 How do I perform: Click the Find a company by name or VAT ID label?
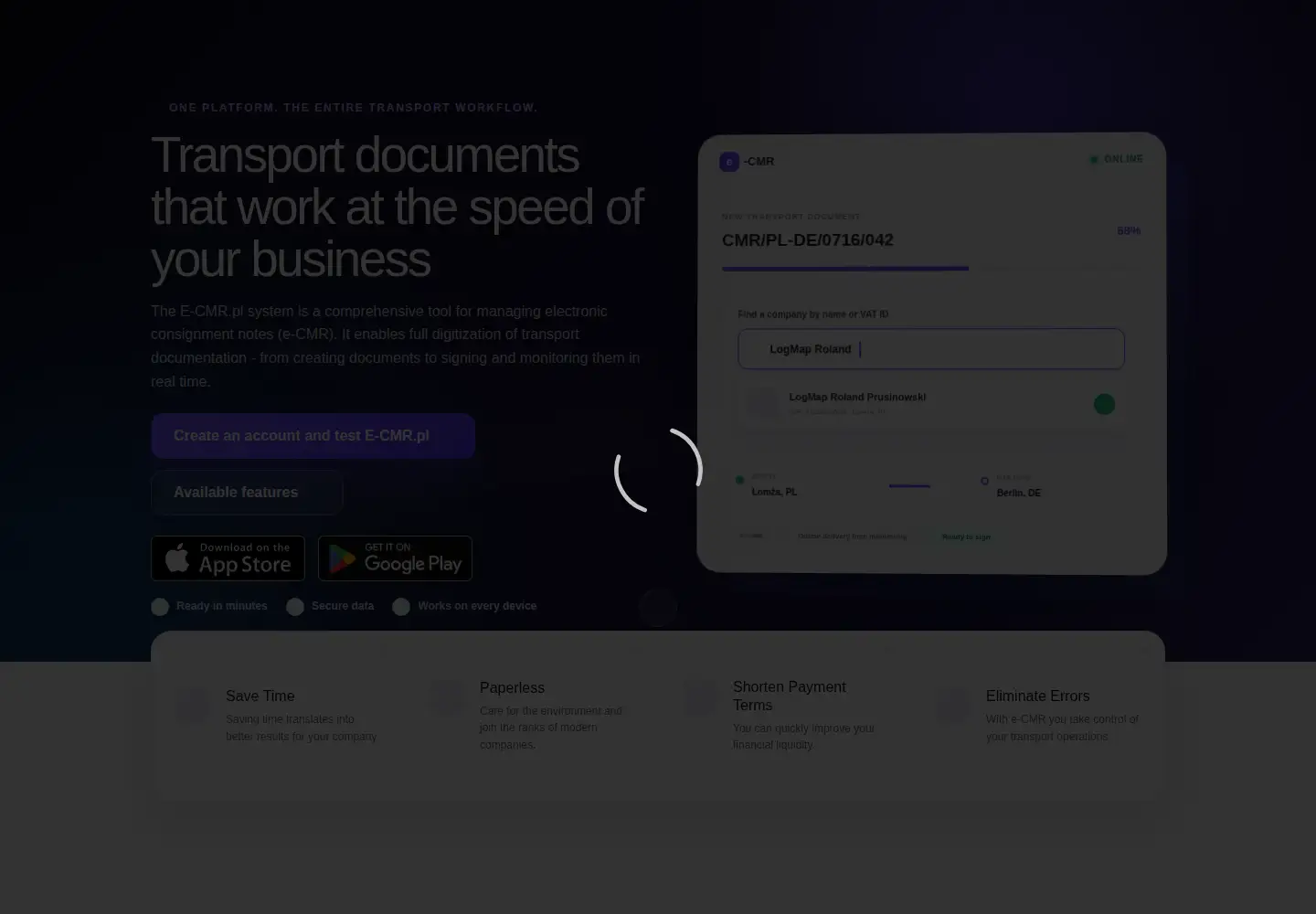[813, 314]
